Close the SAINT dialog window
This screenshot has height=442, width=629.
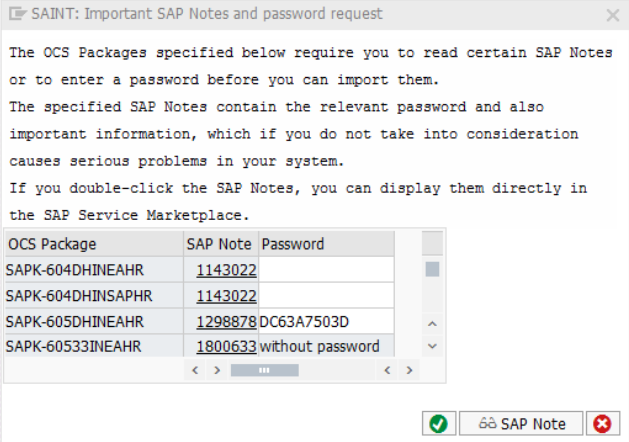pyautogui.click(x=613, y=15)
